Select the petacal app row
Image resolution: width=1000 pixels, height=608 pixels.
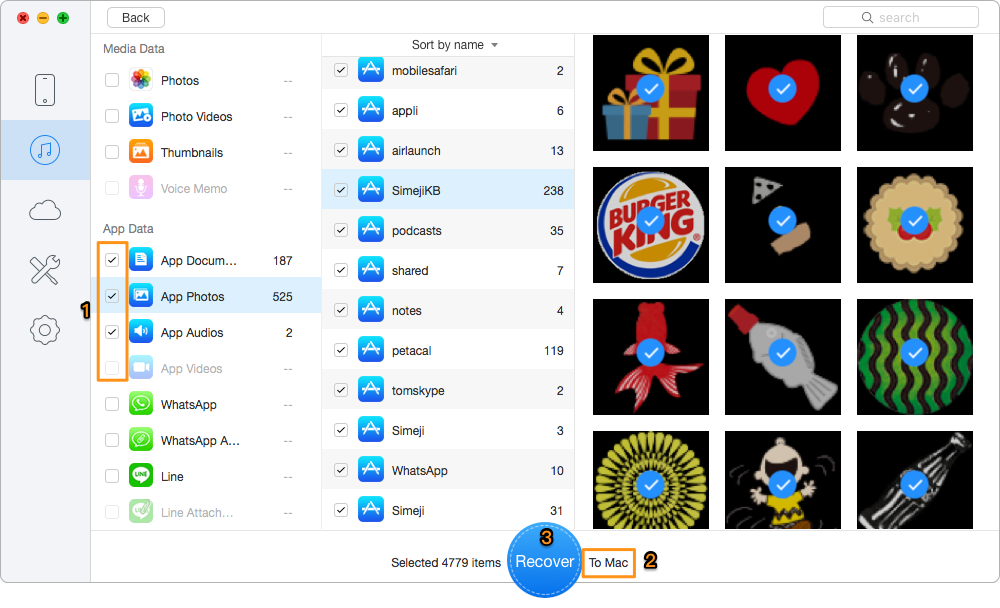tap(448, 350)
